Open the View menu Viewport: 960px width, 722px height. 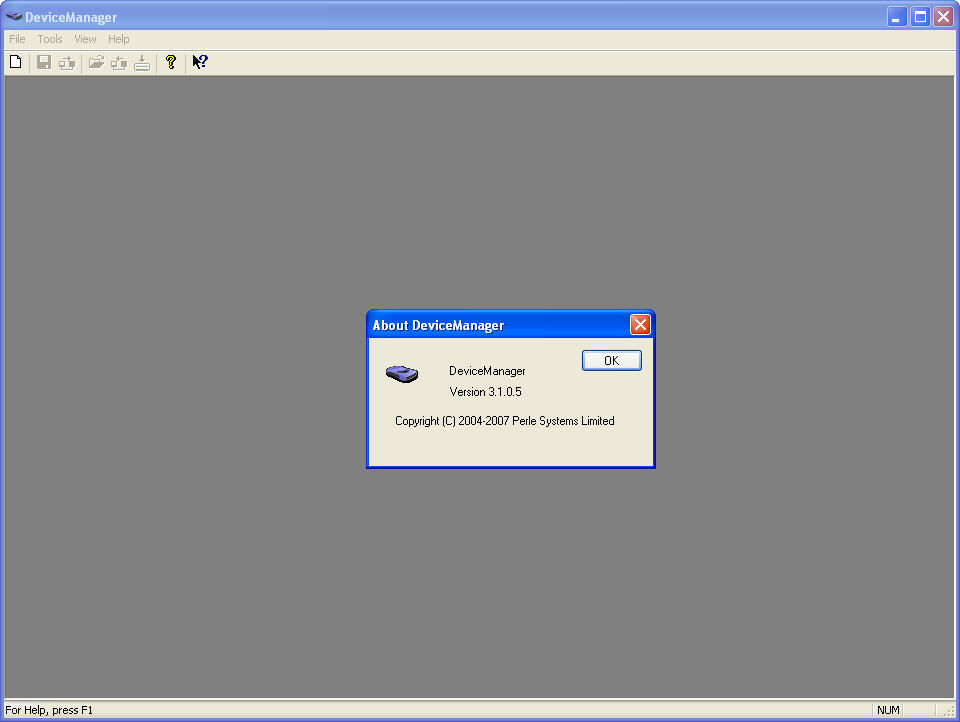(85, 39)
